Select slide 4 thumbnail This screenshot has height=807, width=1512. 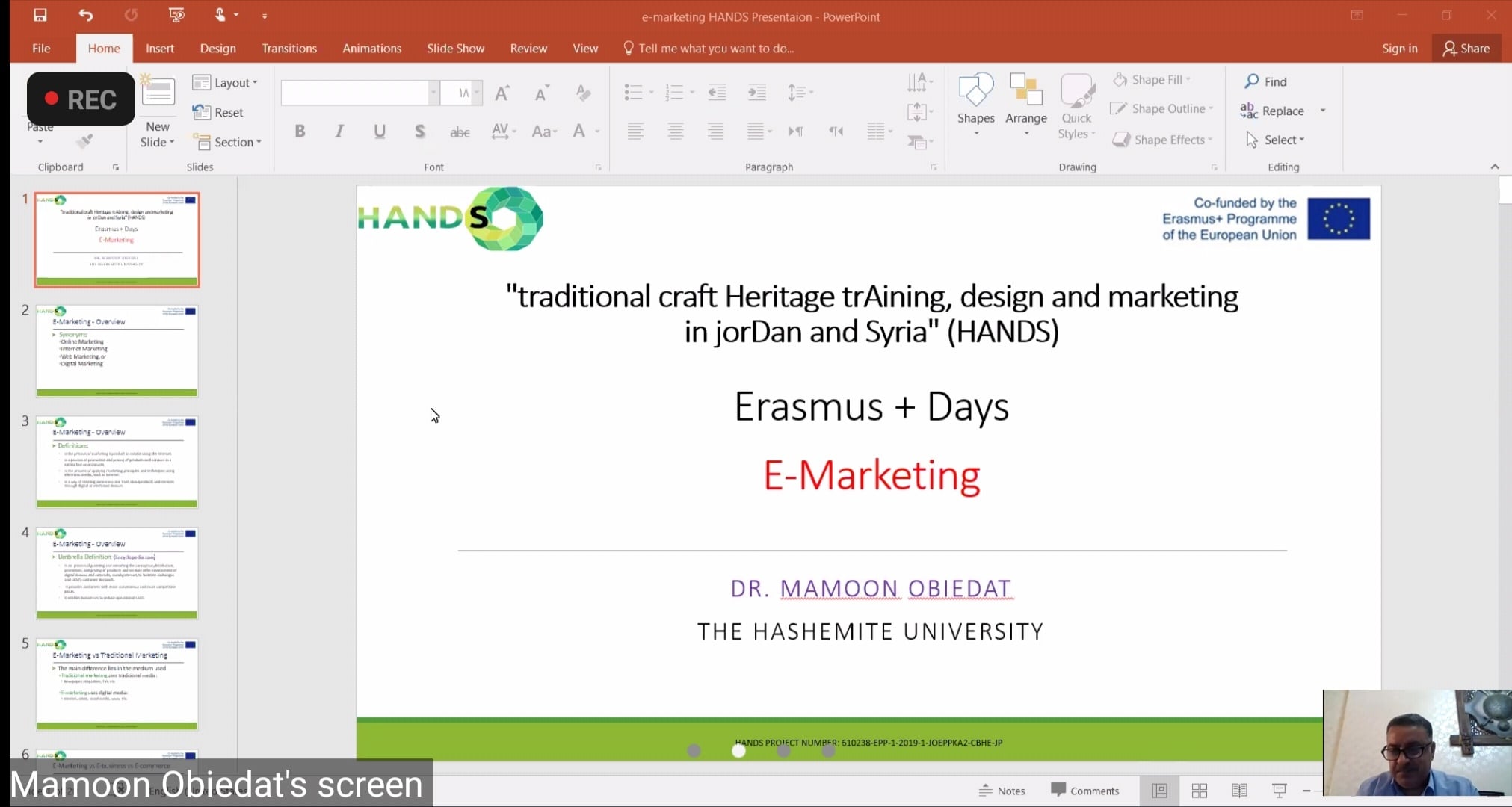(117, 573)
